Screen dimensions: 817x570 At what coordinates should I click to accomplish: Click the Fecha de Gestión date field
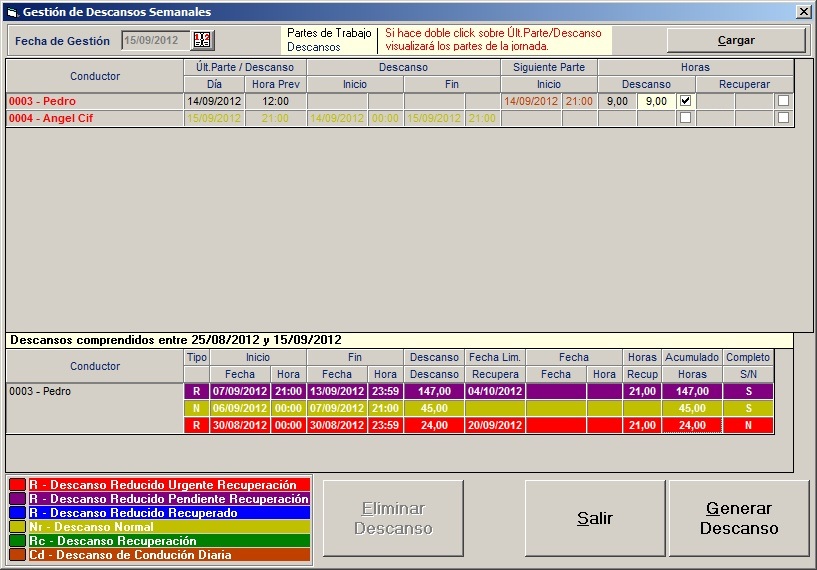click(155, 40)
